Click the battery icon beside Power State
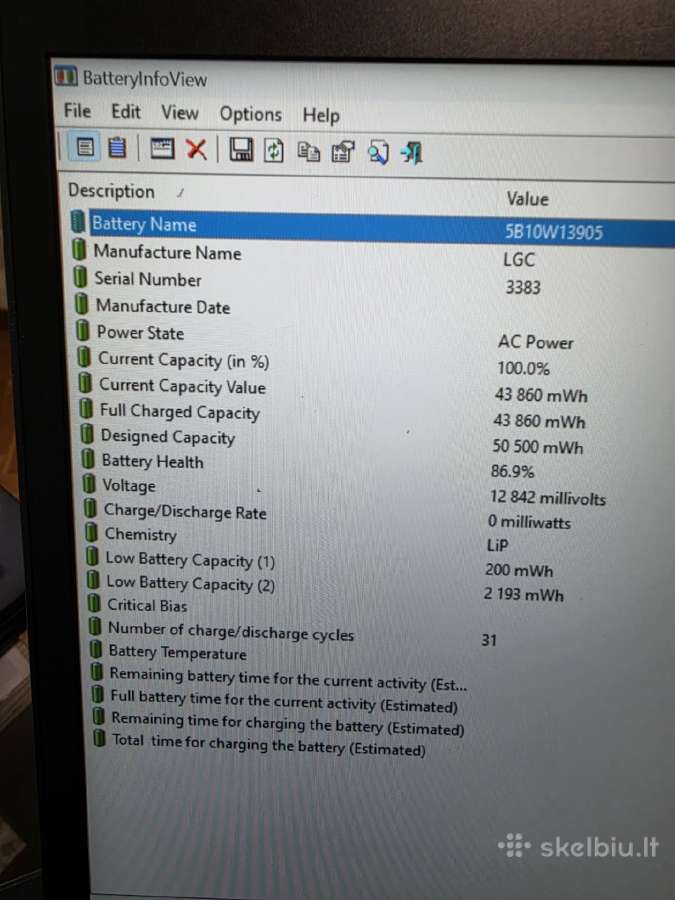 pyautogui.click(x=83, y=331)
